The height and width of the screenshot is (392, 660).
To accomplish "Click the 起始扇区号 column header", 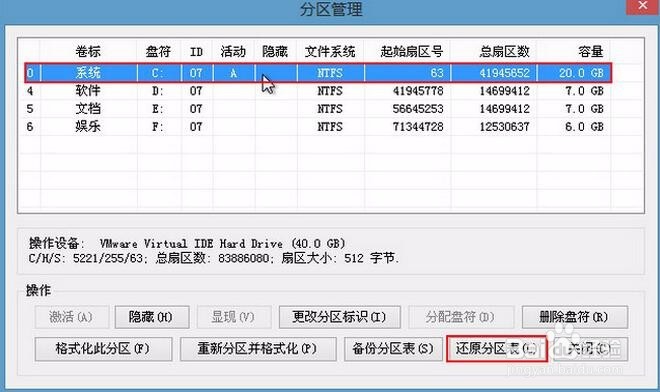I will [x=407, y=52].
